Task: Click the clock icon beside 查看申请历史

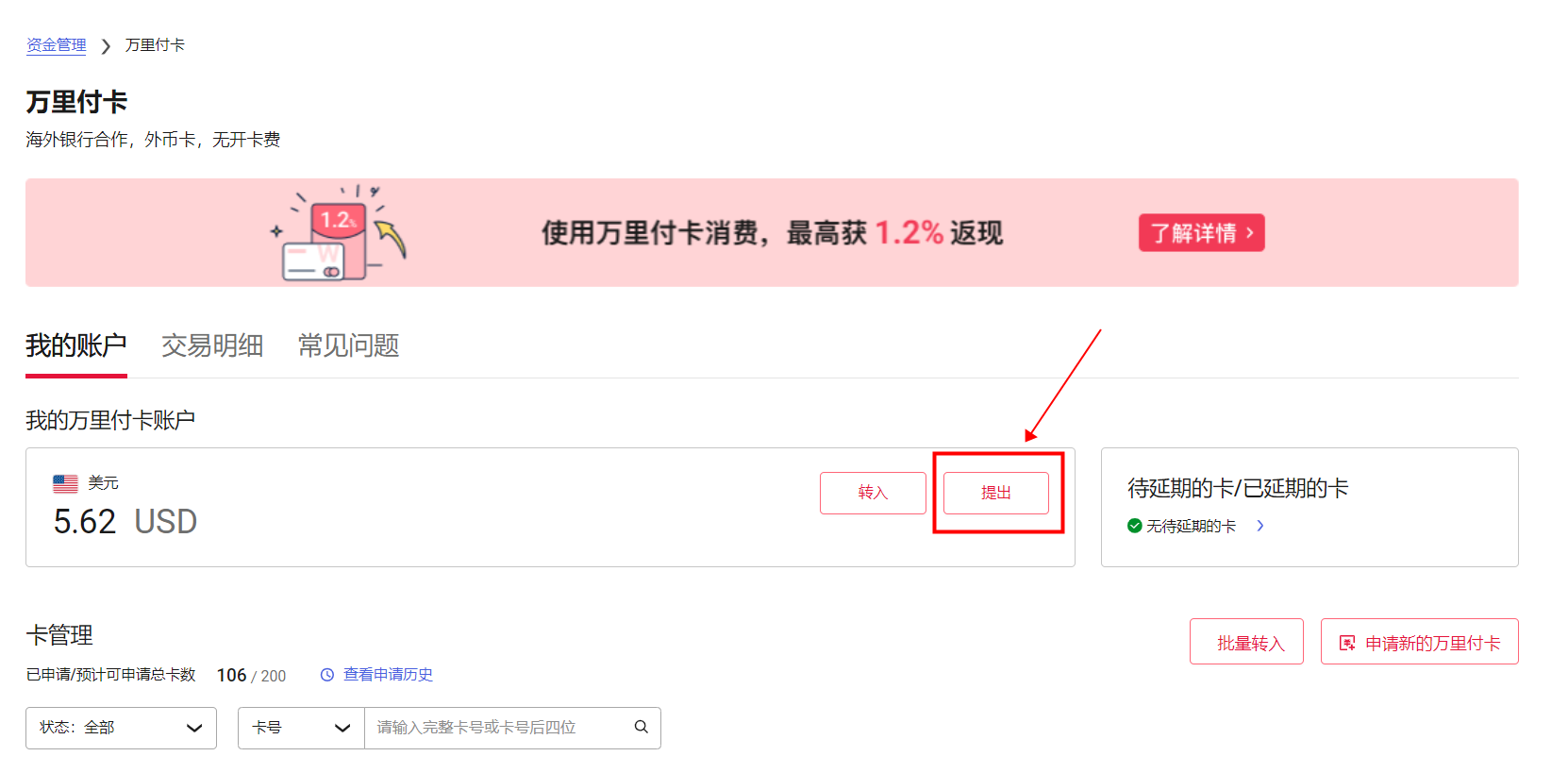Action: (327, 675)
